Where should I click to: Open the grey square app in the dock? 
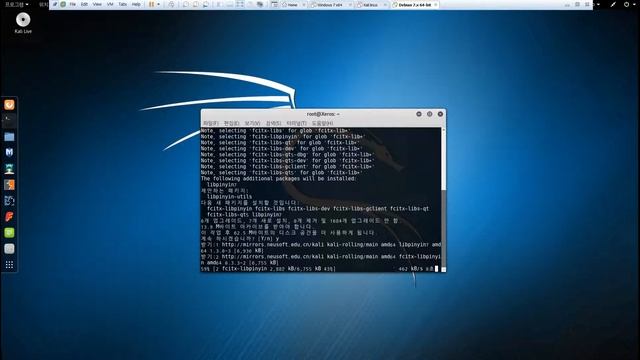tap(9, 249)
